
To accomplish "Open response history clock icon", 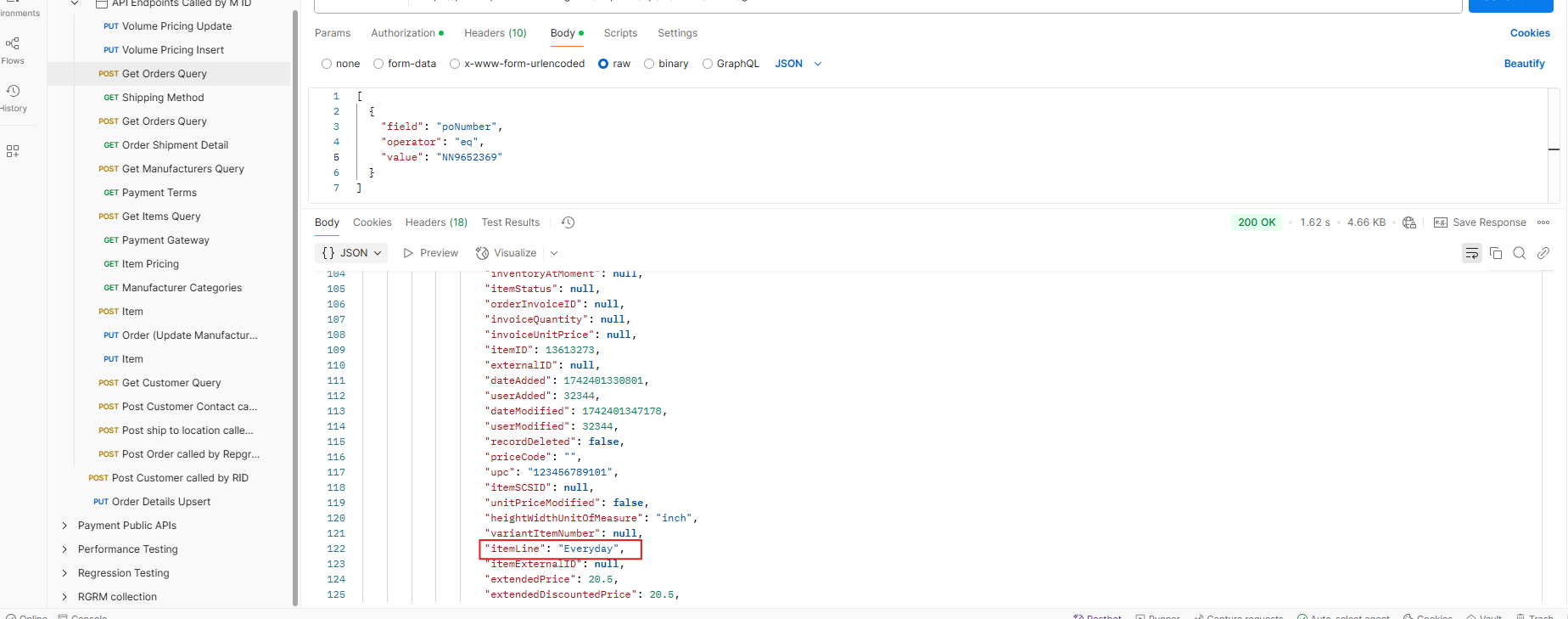I will click(568, 222).
